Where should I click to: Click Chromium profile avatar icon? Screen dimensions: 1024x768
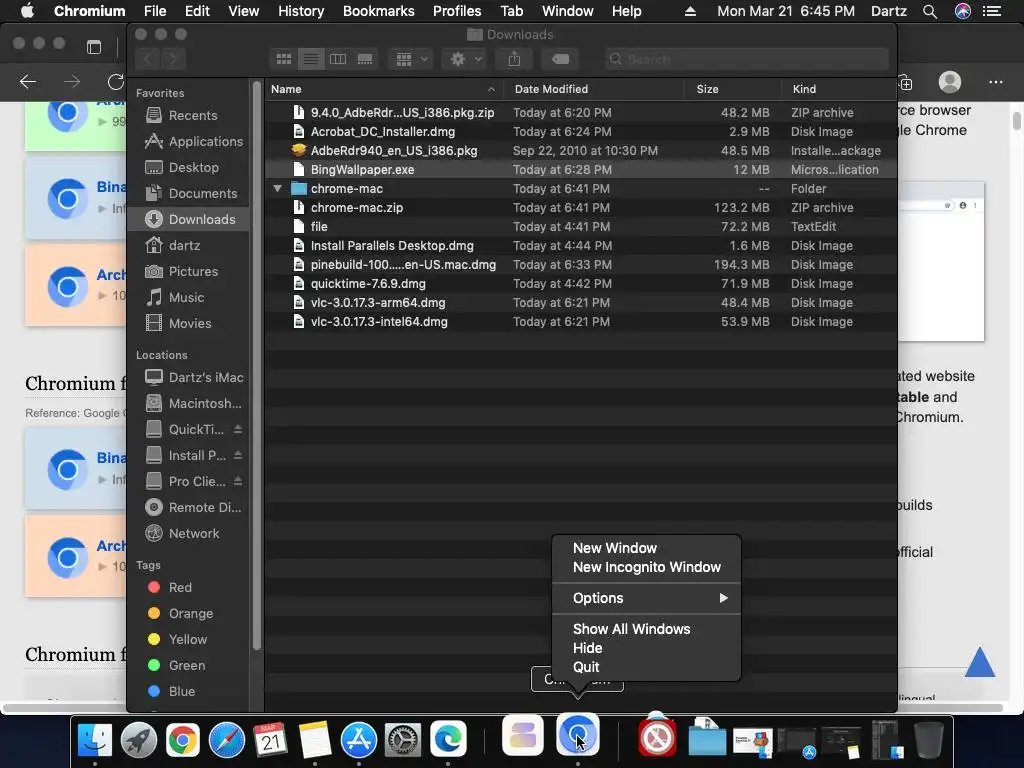[x=950, y=82]
